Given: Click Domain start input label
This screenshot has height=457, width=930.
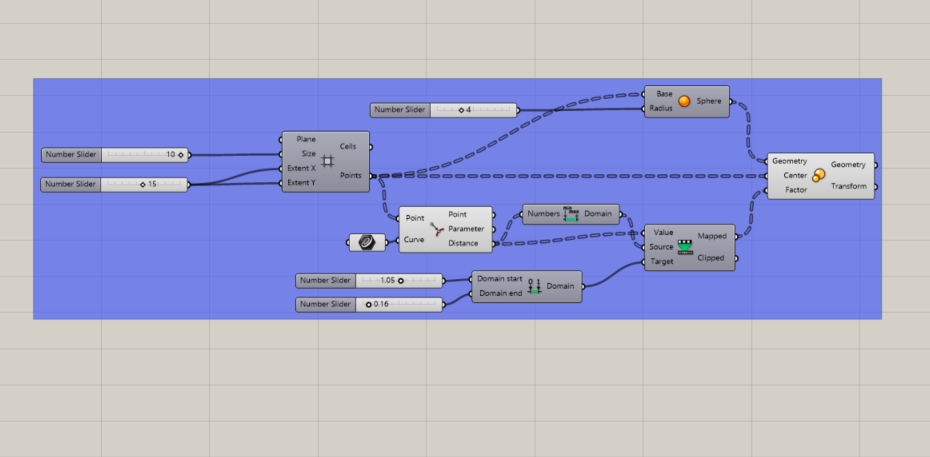Looking at the screenshot, I should click(x=500, y=278).
